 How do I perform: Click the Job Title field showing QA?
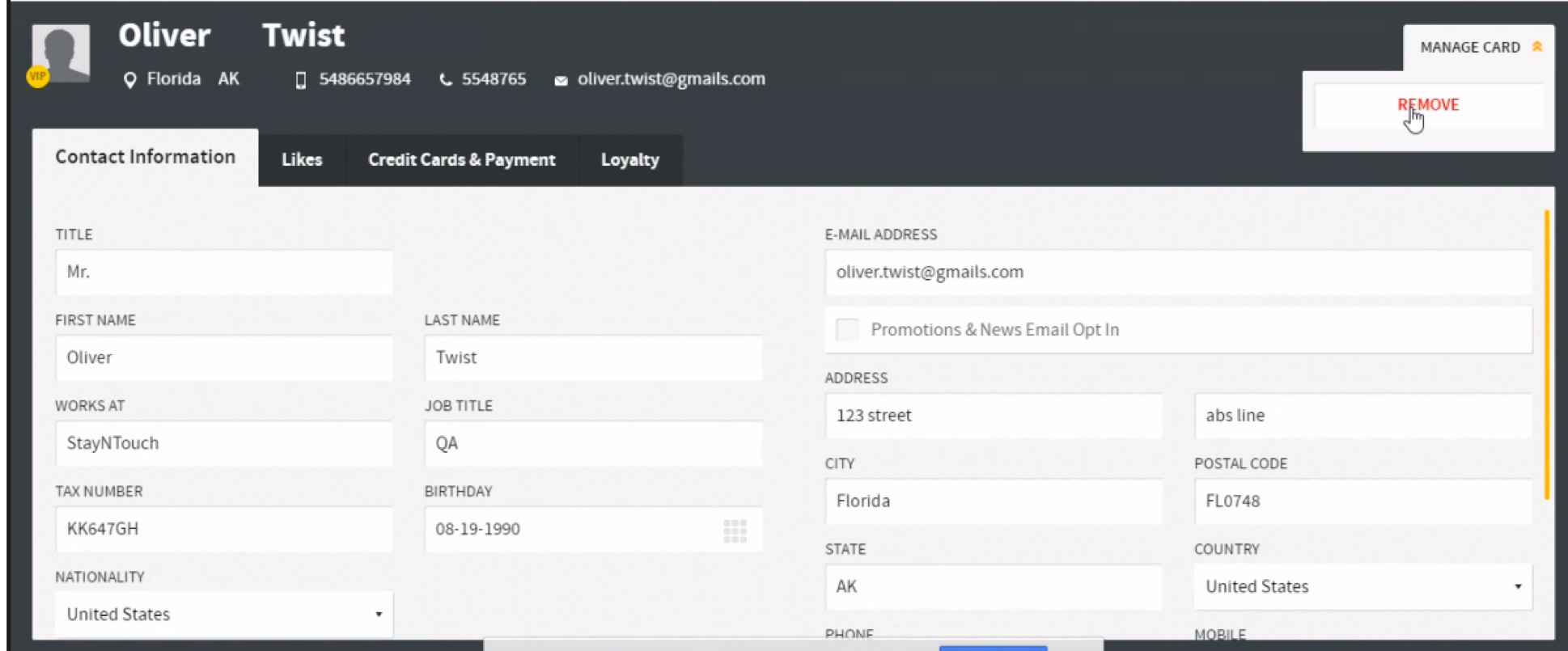coord(593,444)
